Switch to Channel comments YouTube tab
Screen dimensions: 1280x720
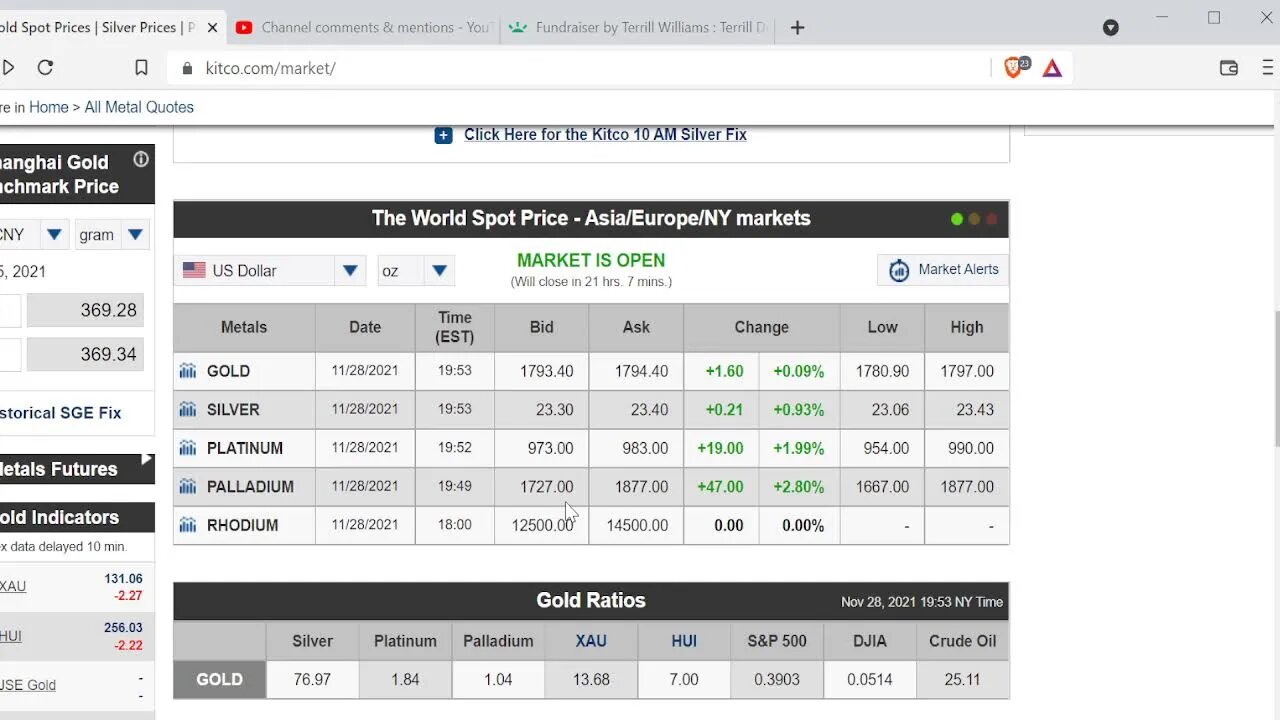[x=364, y=28]
